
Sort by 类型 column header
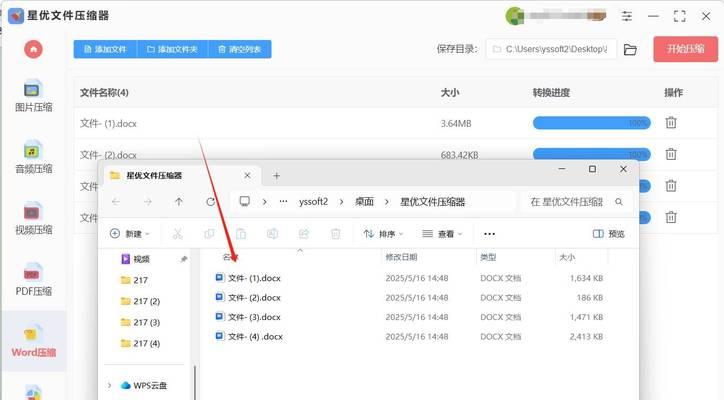coord(488,257)
